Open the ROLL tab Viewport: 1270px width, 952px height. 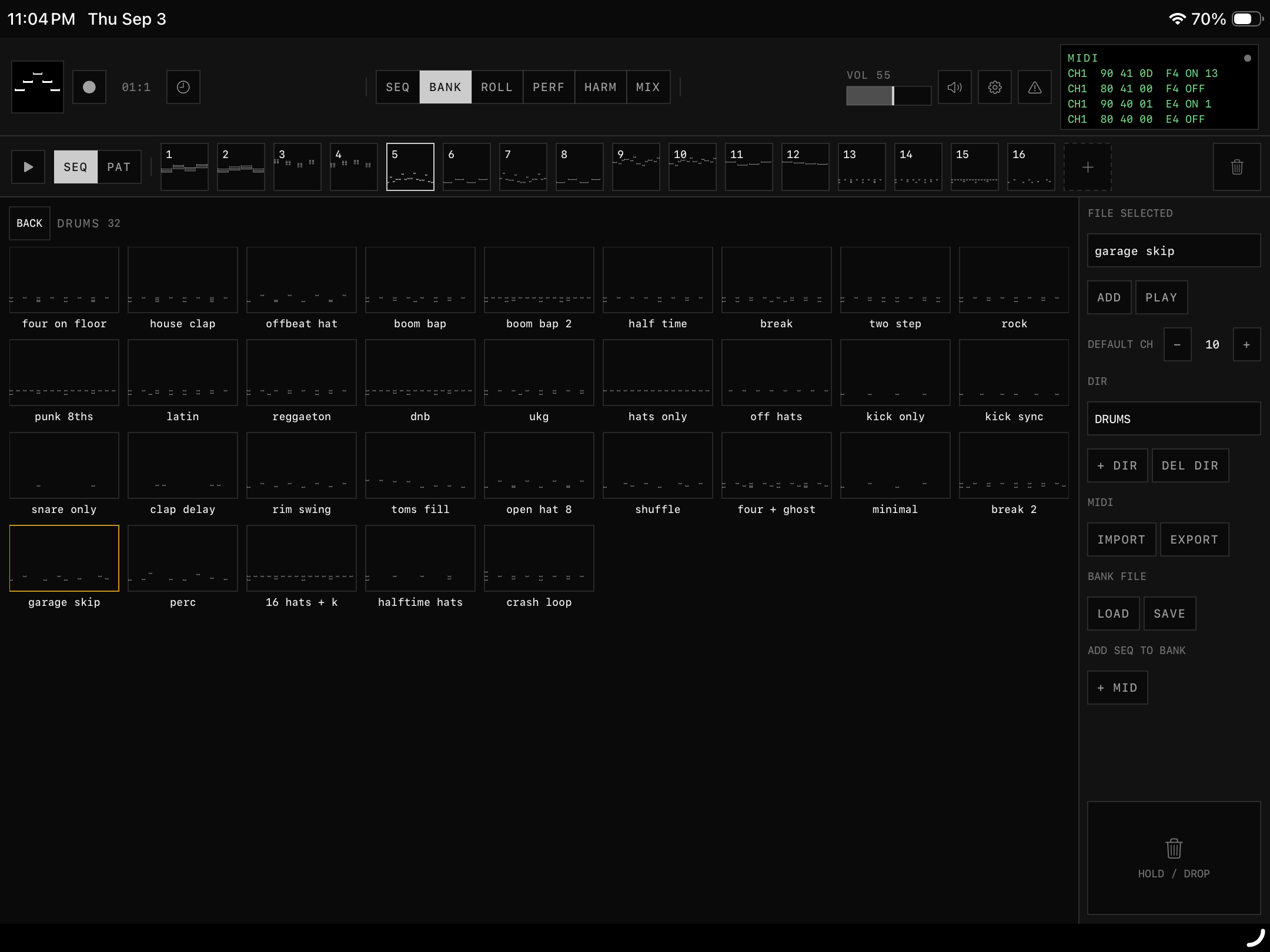tap(497, 87)
